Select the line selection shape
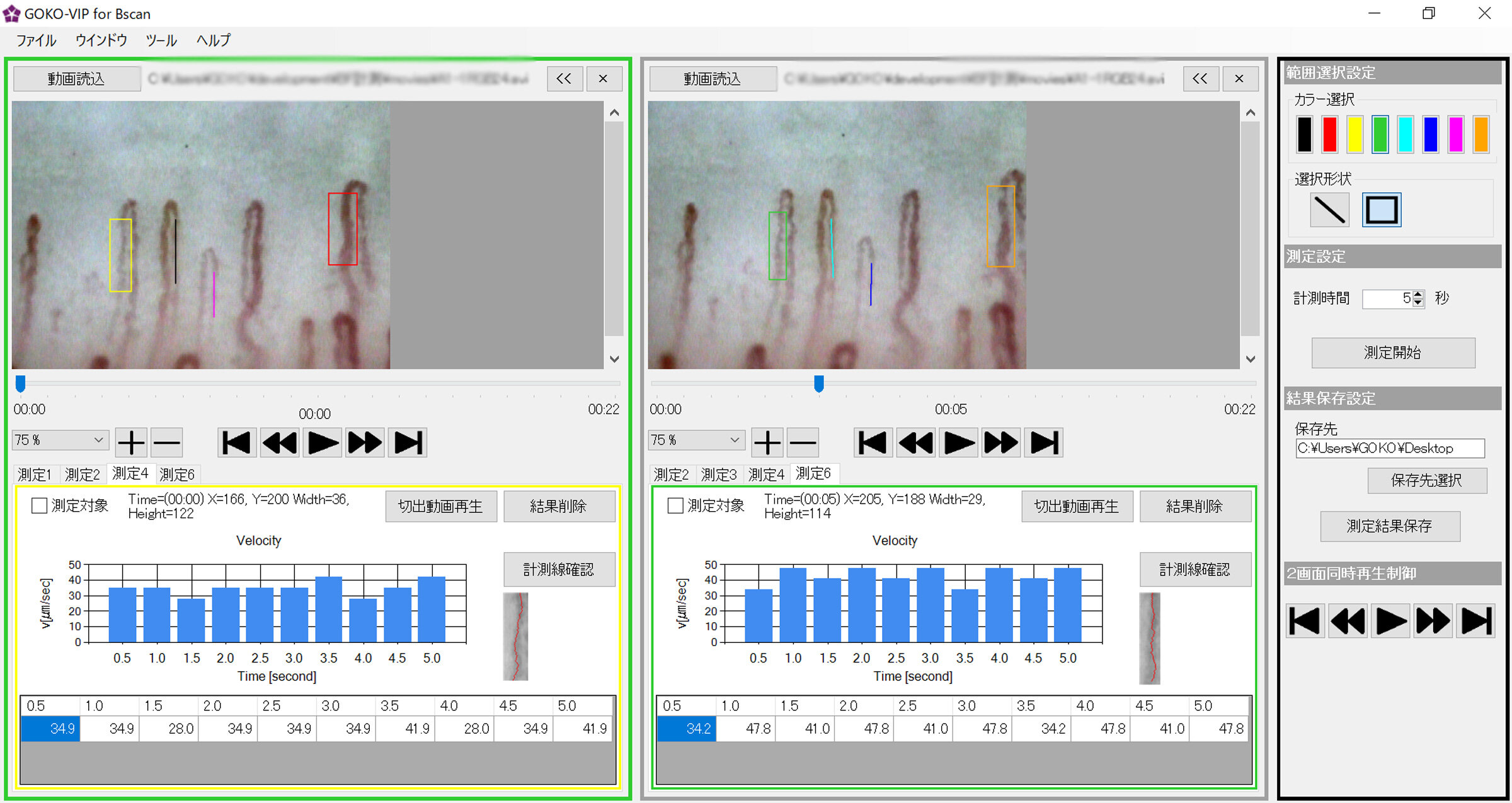Screen dimensions: 1512x803 click(1330, 210)
